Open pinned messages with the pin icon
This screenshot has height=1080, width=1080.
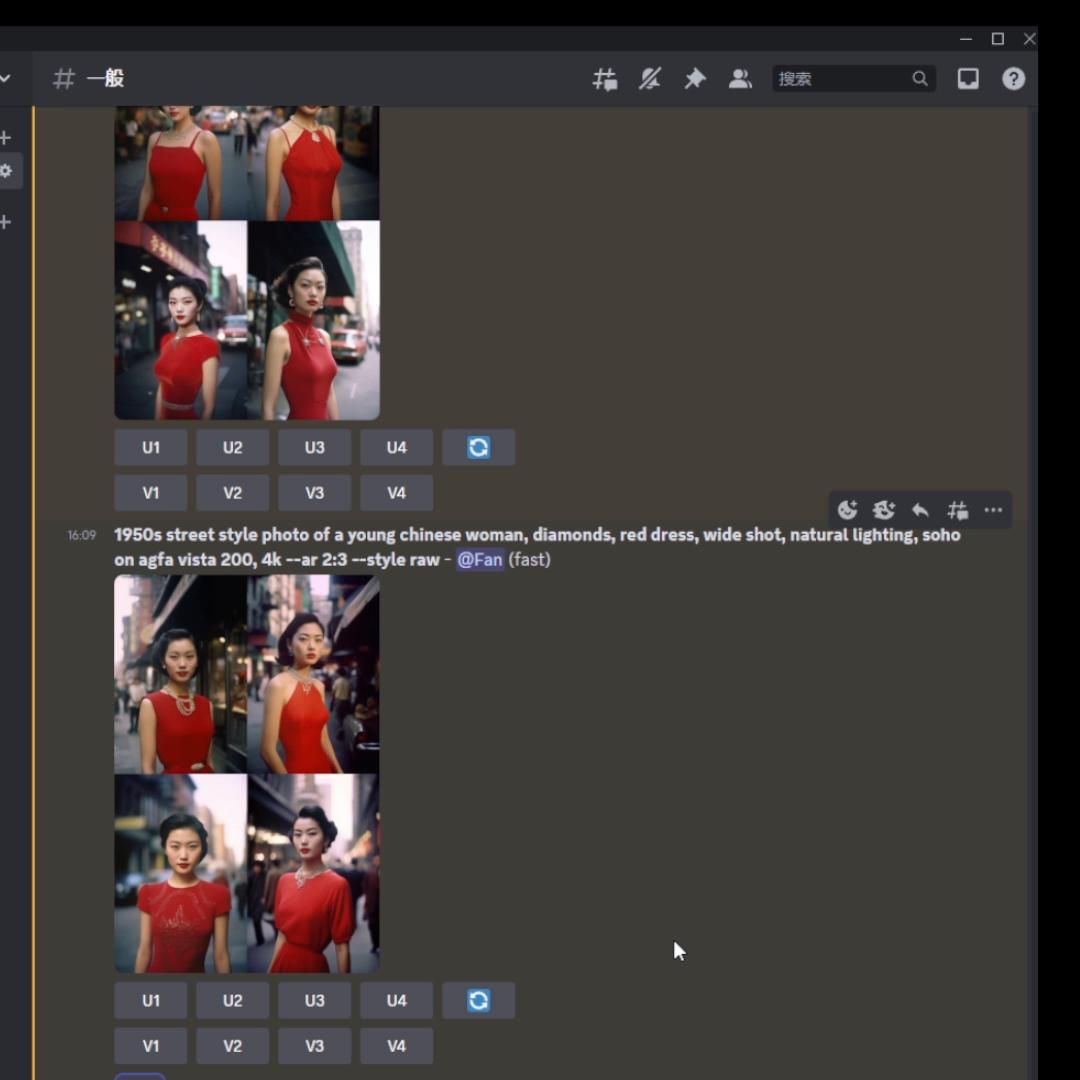(695, 79)
